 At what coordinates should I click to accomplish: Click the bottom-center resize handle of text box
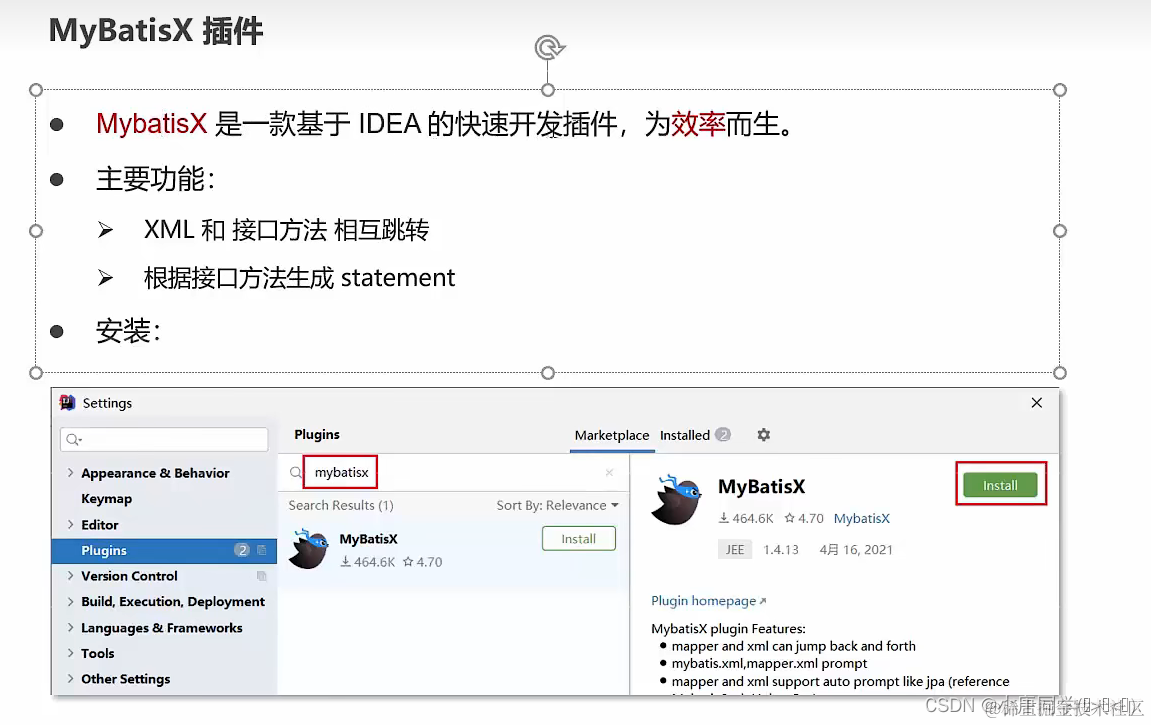(x=548, y=373)
